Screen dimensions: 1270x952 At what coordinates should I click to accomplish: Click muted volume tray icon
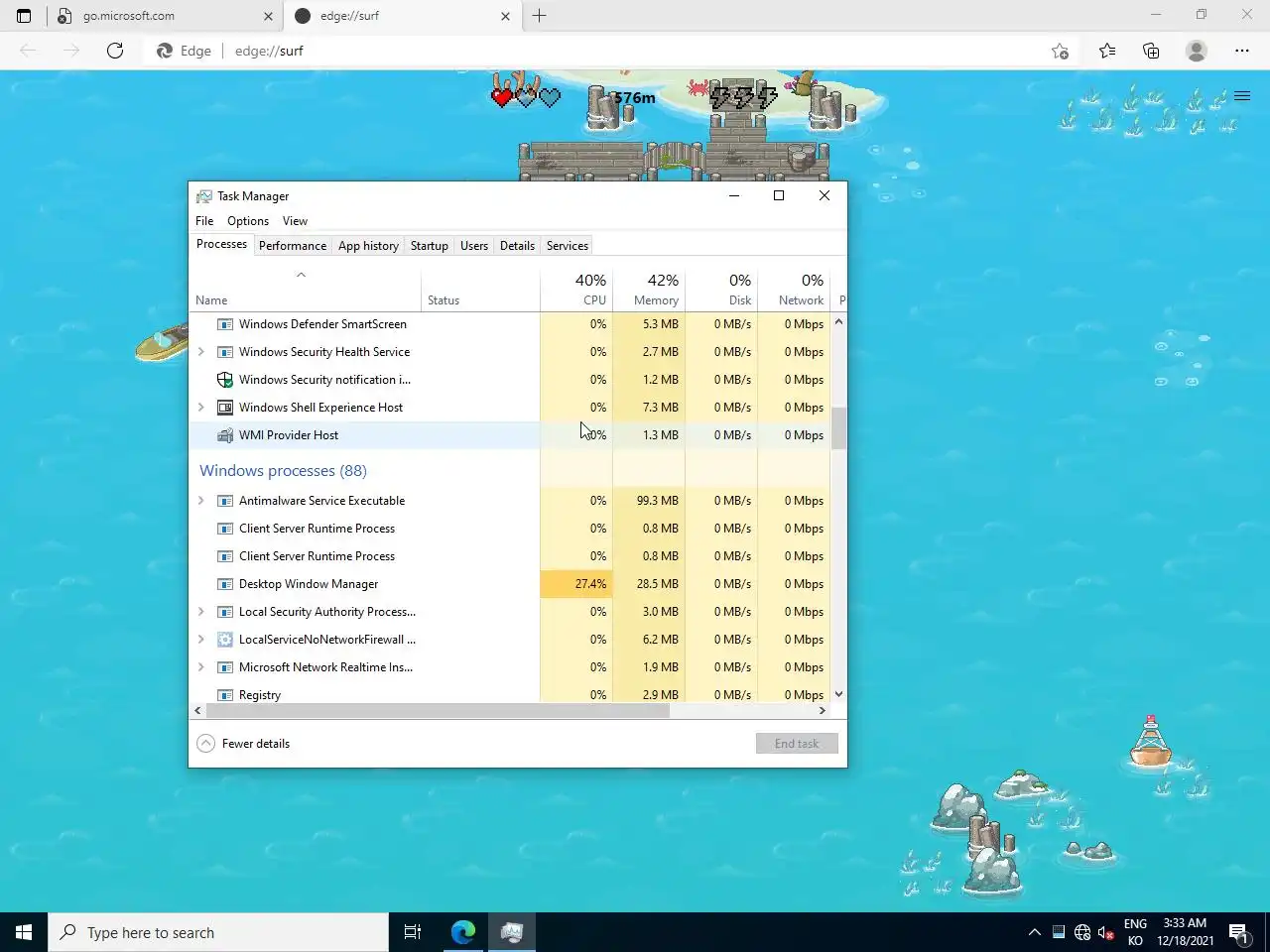point(1106,932)
